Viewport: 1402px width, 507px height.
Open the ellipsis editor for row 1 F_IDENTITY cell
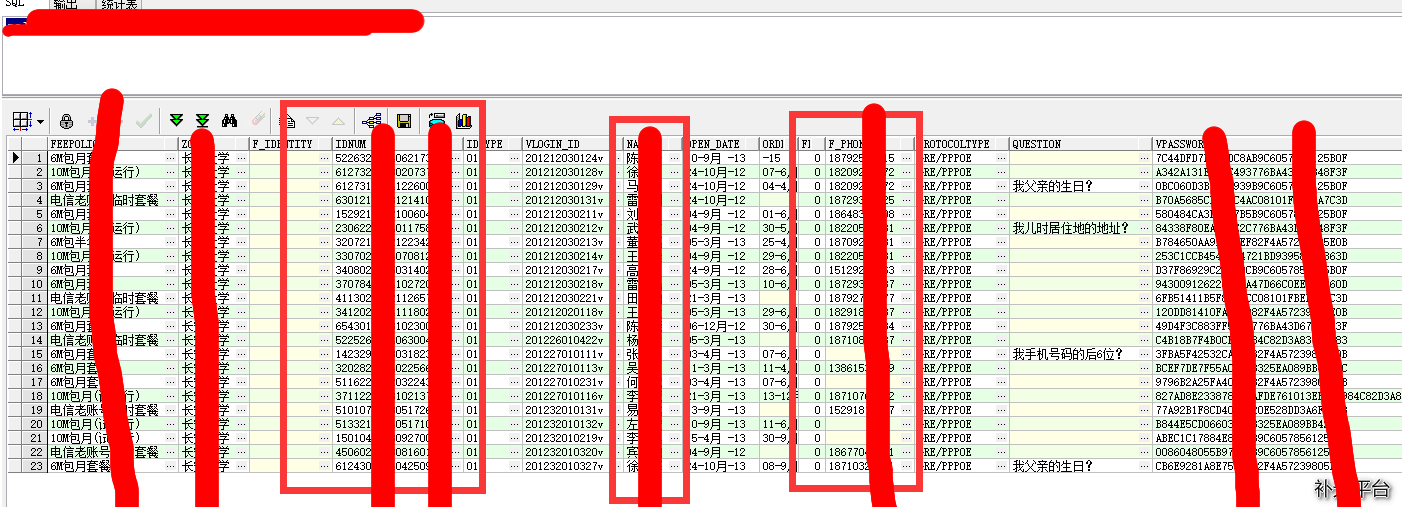pos(324,158)
